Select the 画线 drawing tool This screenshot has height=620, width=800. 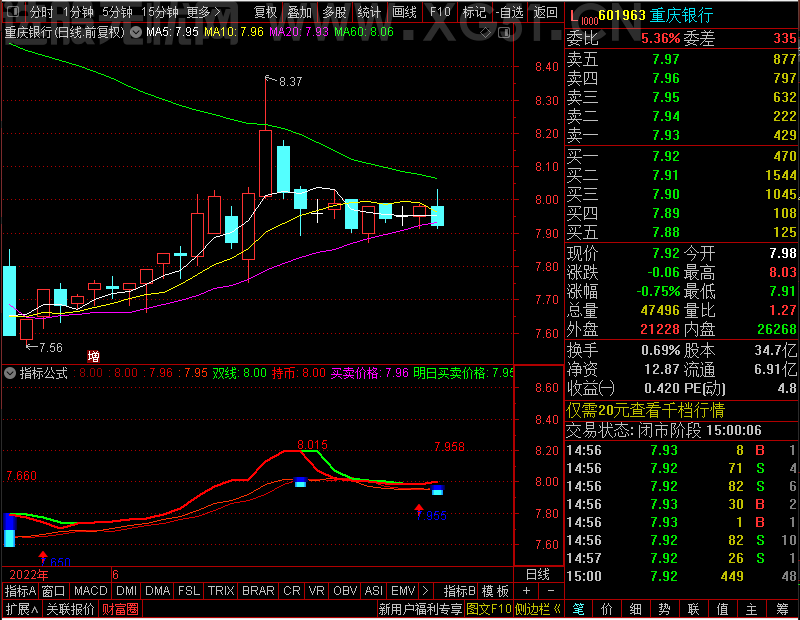coord(404,12)
